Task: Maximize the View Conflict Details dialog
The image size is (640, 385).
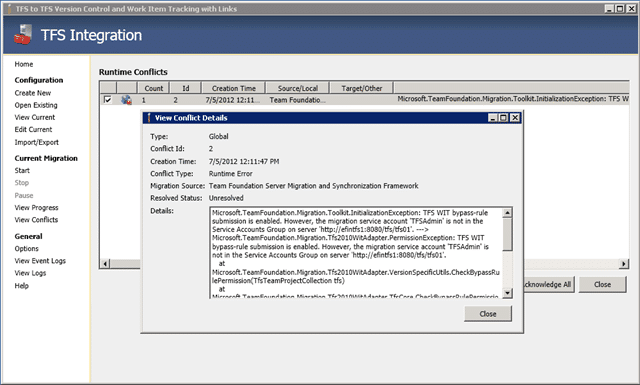Action: pyautogui.click(x=504, y=118)
